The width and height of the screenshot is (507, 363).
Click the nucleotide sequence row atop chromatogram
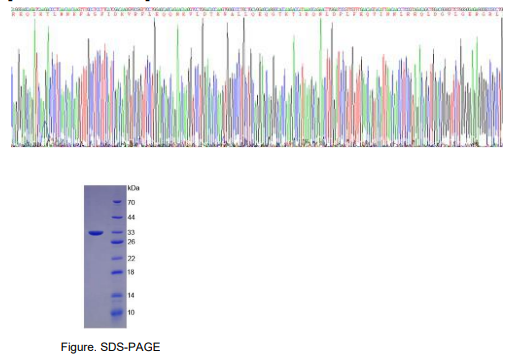[x=257, y=9]
